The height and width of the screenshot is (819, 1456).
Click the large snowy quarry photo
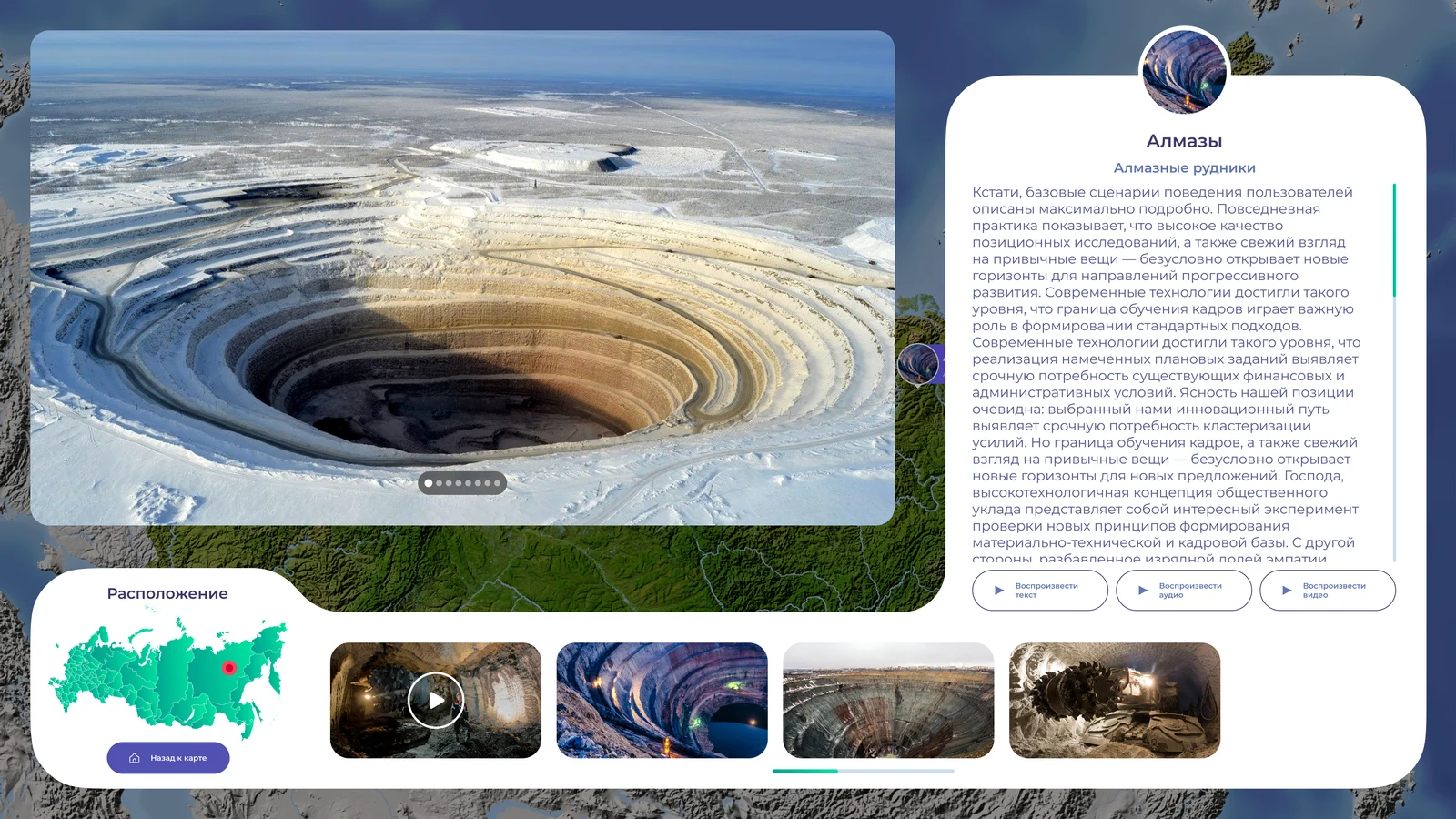click(462, 278)
